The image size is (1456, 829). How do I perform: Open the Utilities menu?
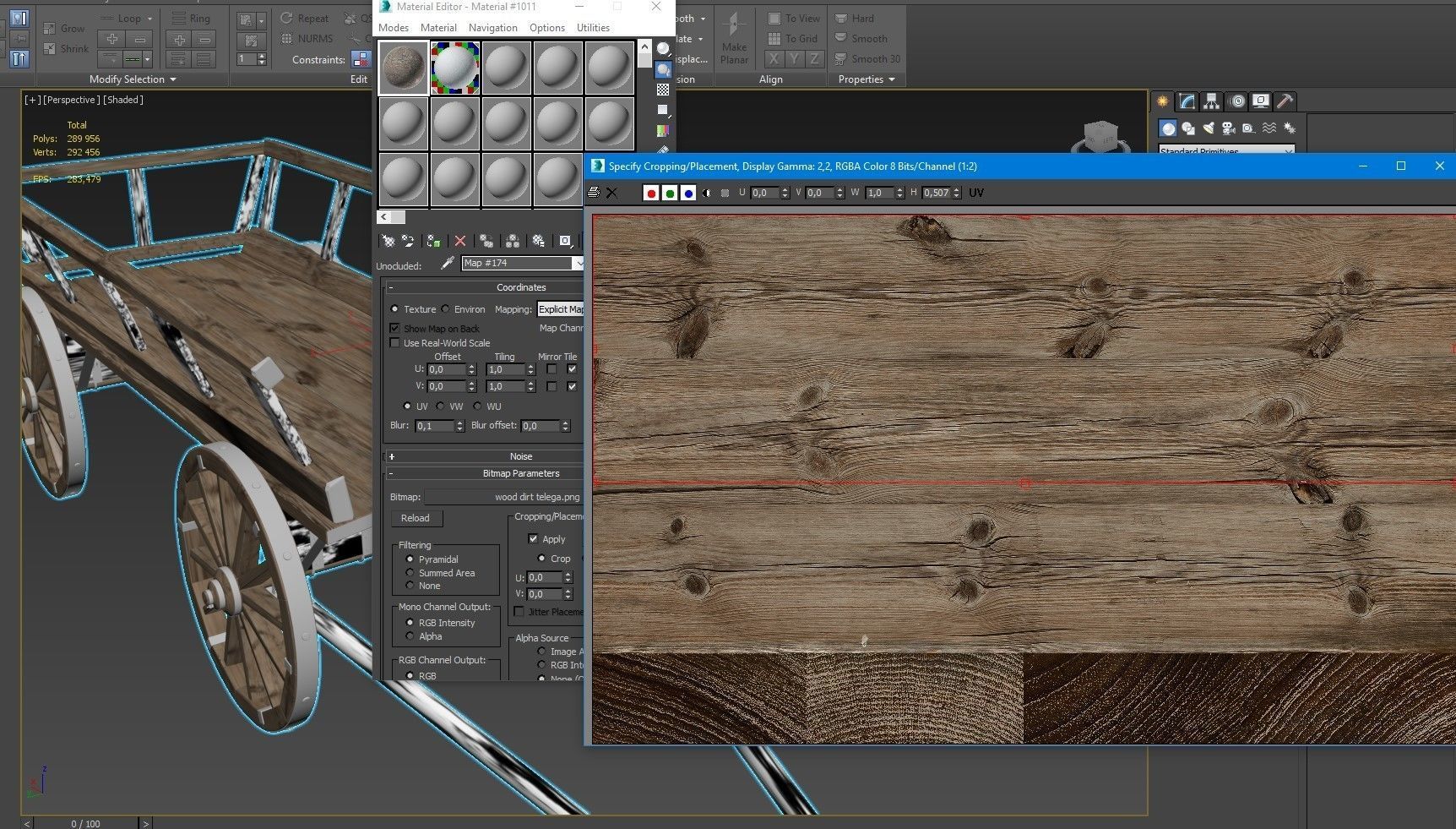tap(593, 28)
